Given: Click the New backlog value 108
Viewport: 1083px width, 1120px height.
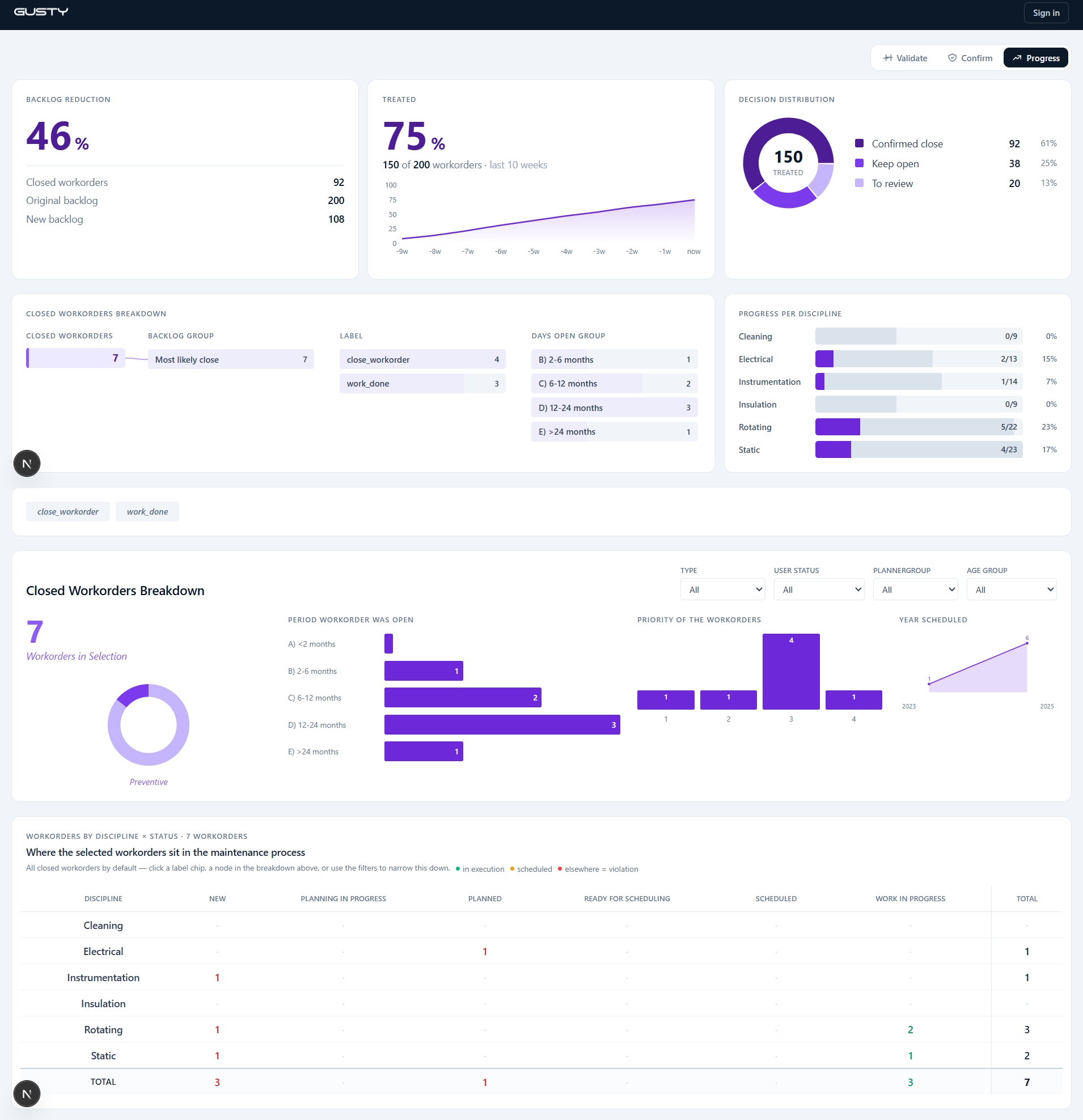Looking at the screenshot, I should click(336, 219).
